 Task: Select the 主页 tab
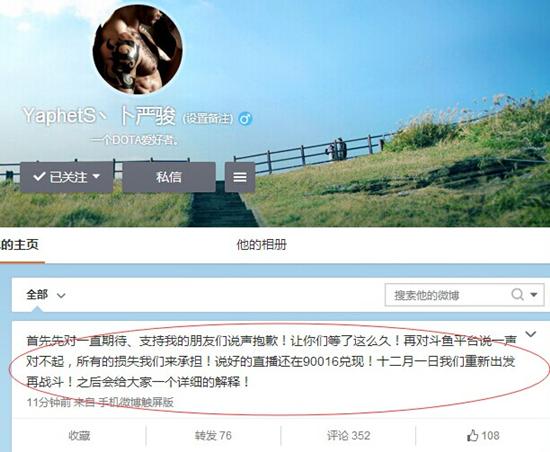pyautogui.click(x=19, y=244)
